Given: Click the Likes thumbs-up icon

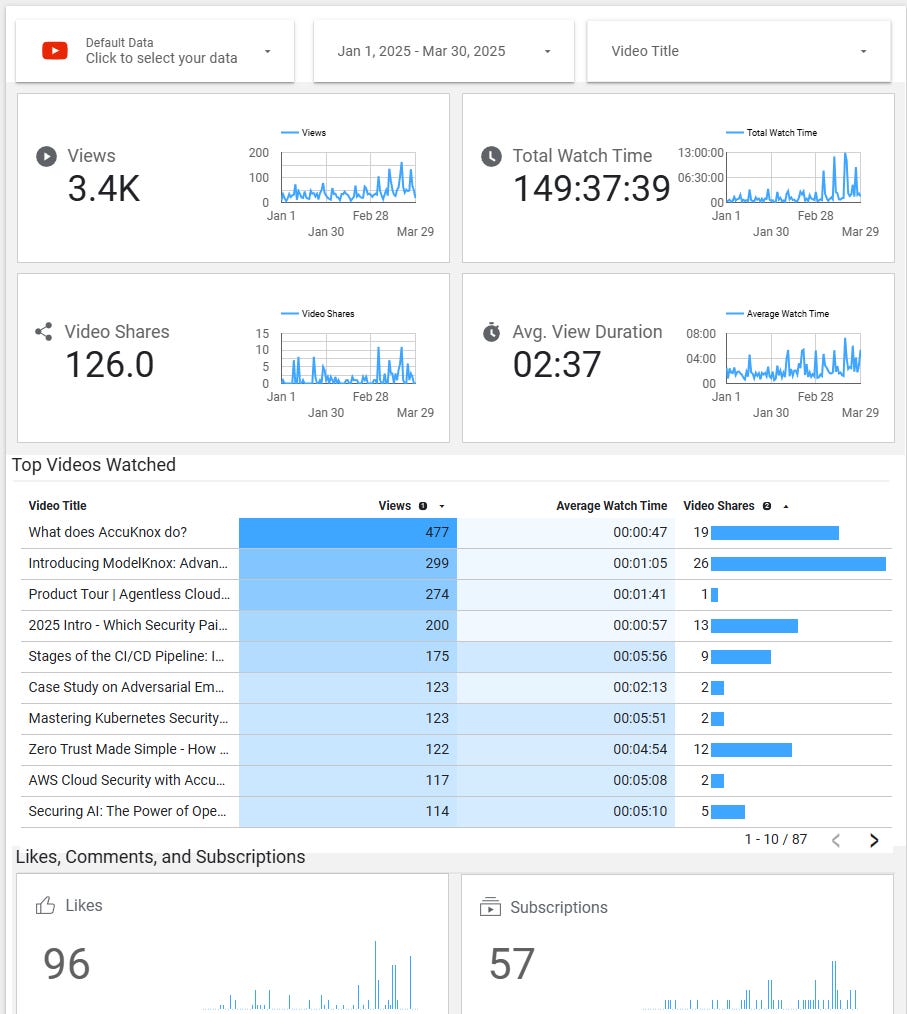Looking at the screenshot, I should 45,905.
